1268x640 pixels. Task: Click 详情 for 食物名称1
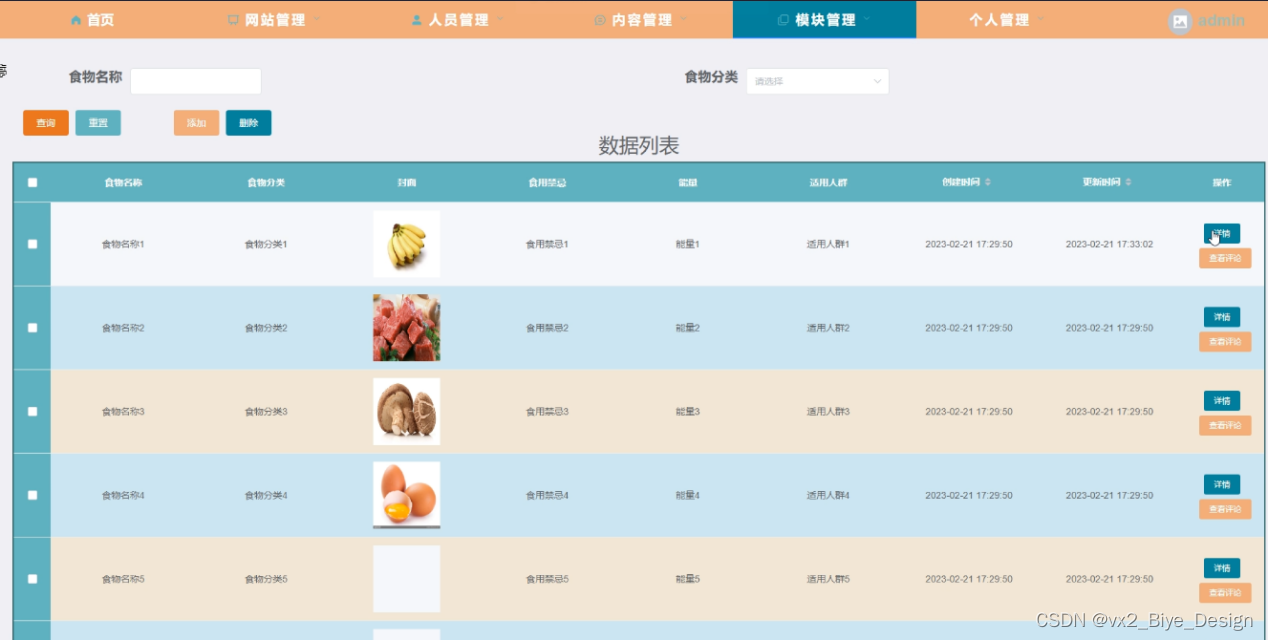(1222, 234)
